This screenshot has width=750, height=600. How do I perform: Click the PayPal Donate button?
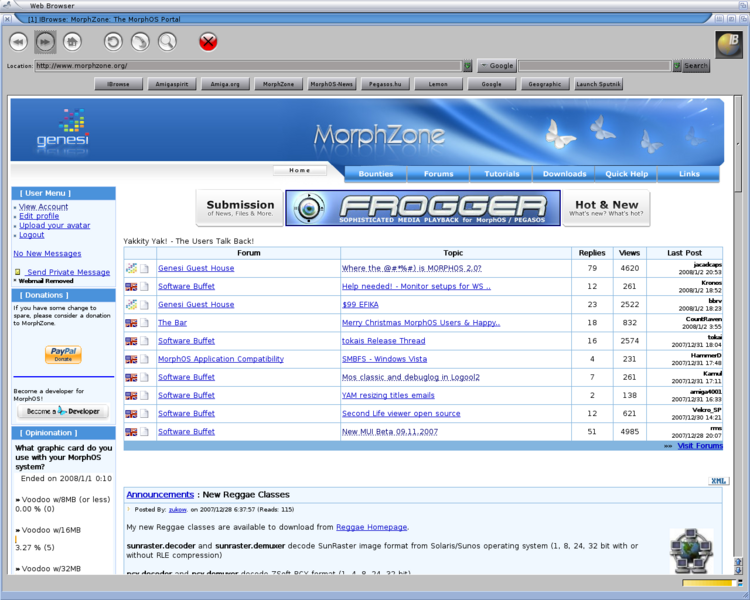point(63,354)
